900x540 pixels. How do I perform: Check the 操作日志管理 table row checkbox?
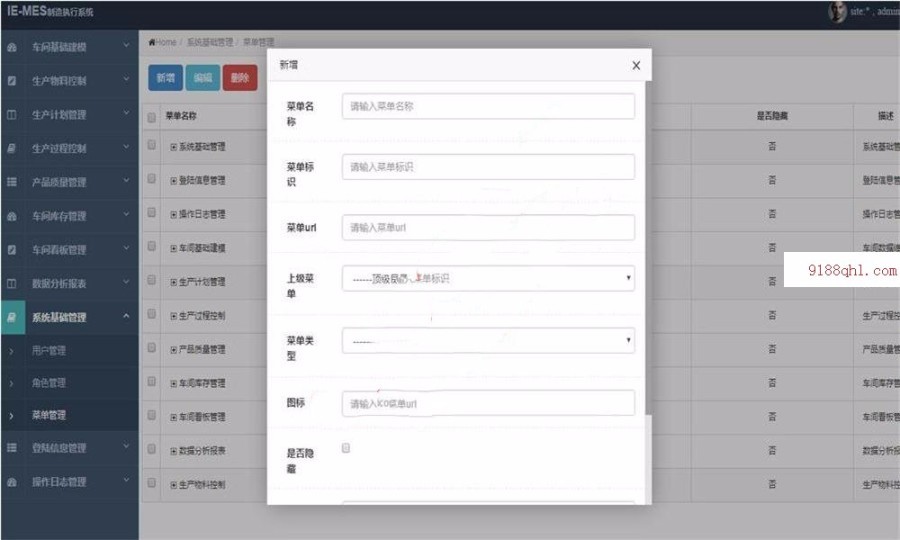coord(152,212)
